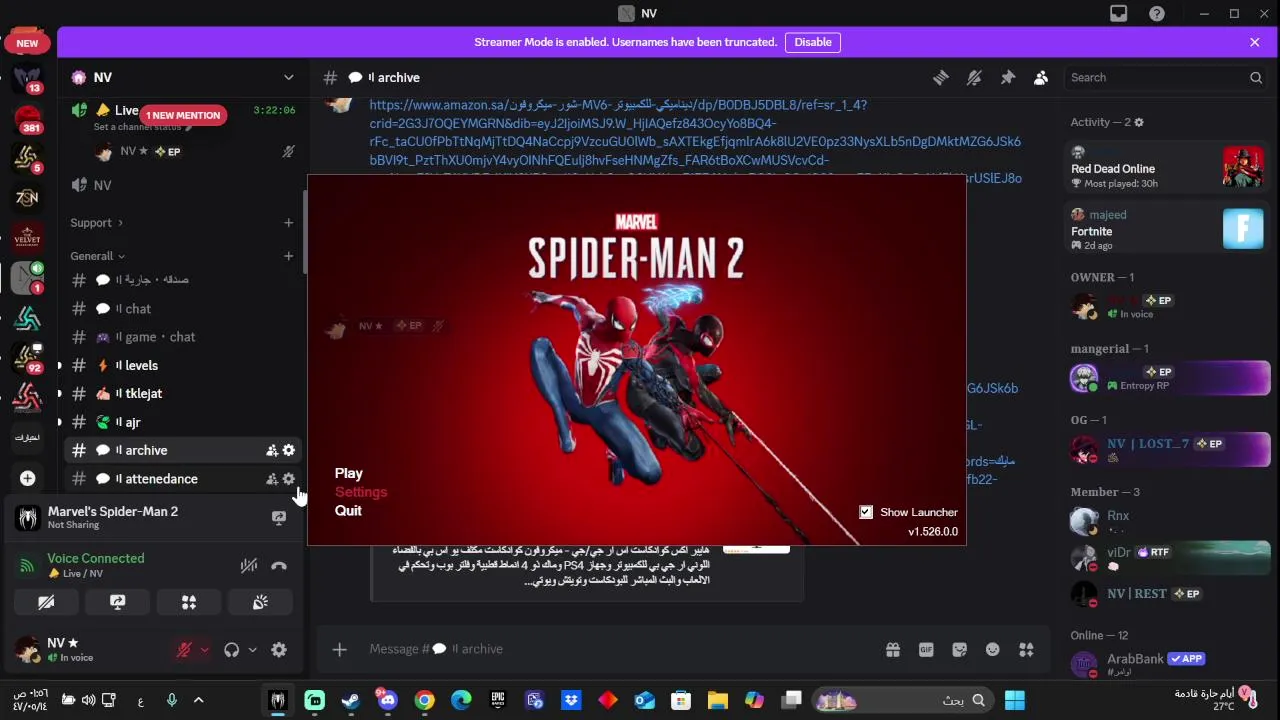Open notification settings bell in header

tap(974, 77)
